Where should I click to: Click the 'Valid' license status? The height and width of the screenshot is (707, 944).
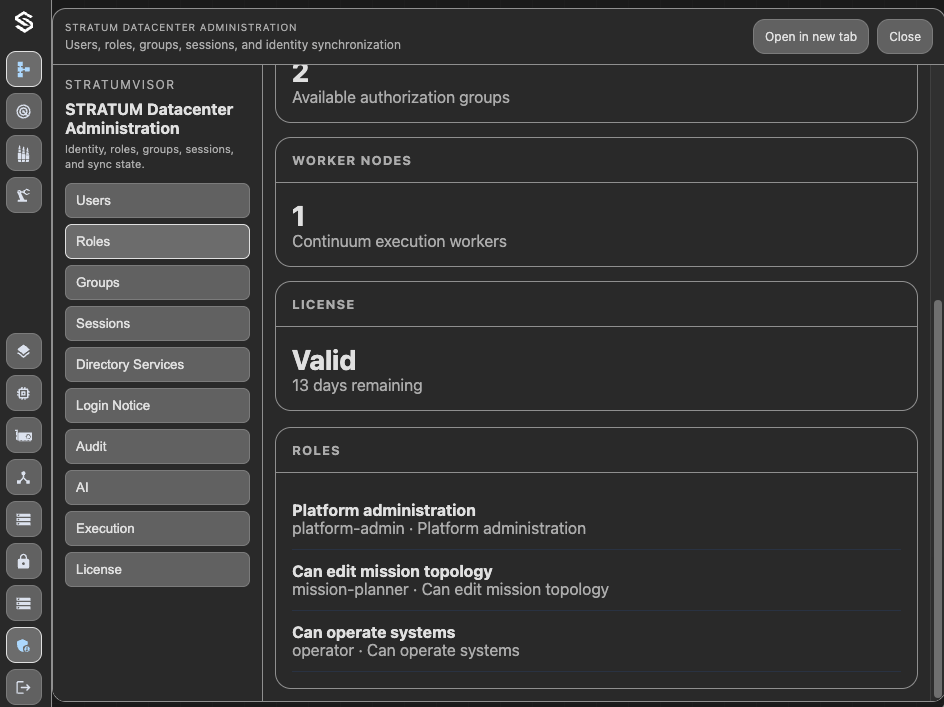pos(324,361)
